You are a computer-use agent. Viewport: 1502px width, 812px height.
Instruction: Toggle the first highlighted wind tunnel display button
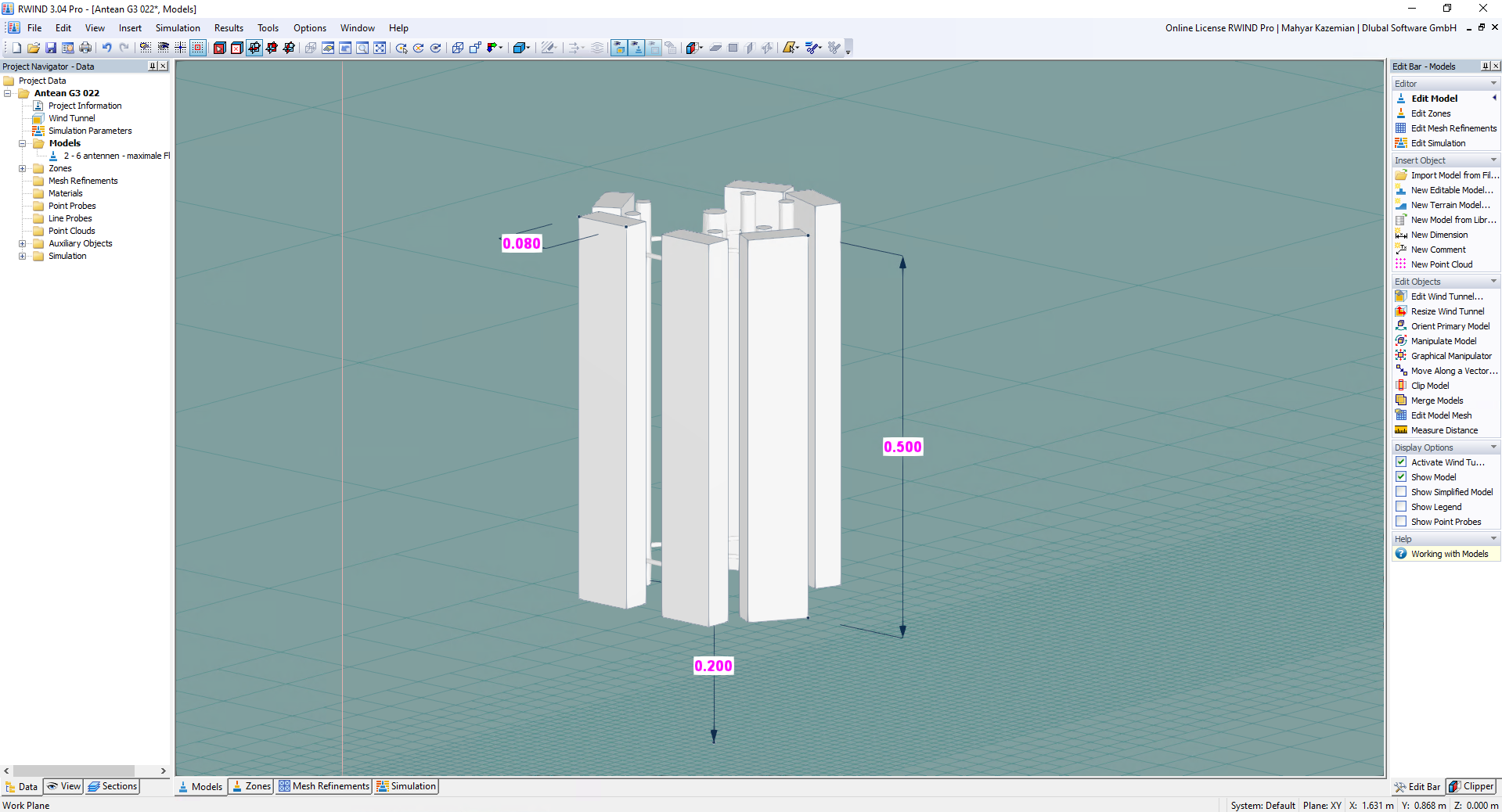point(619,48)
